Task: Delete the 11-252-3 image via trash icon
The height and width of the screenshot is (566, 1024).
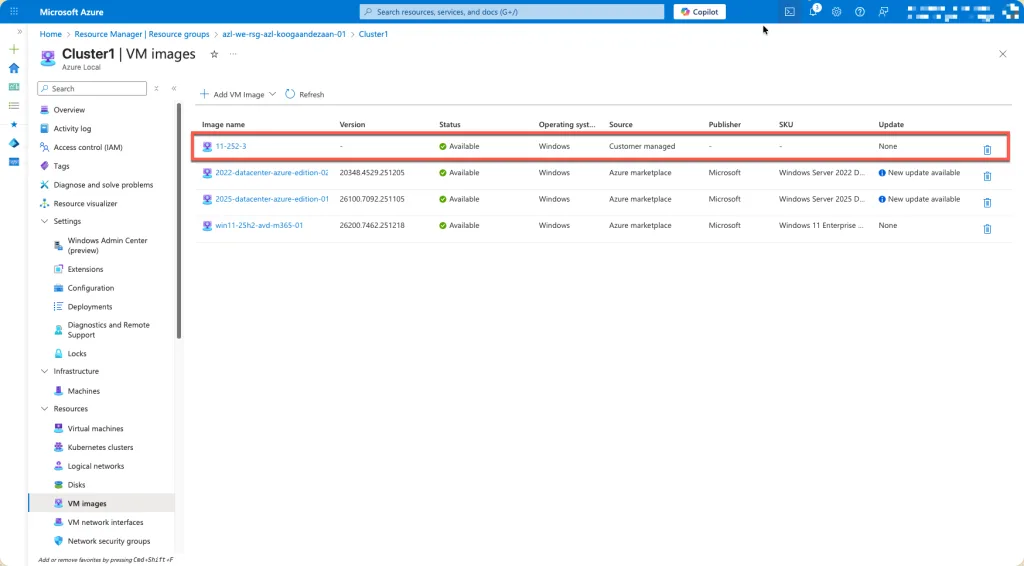Action: [987, 149]
